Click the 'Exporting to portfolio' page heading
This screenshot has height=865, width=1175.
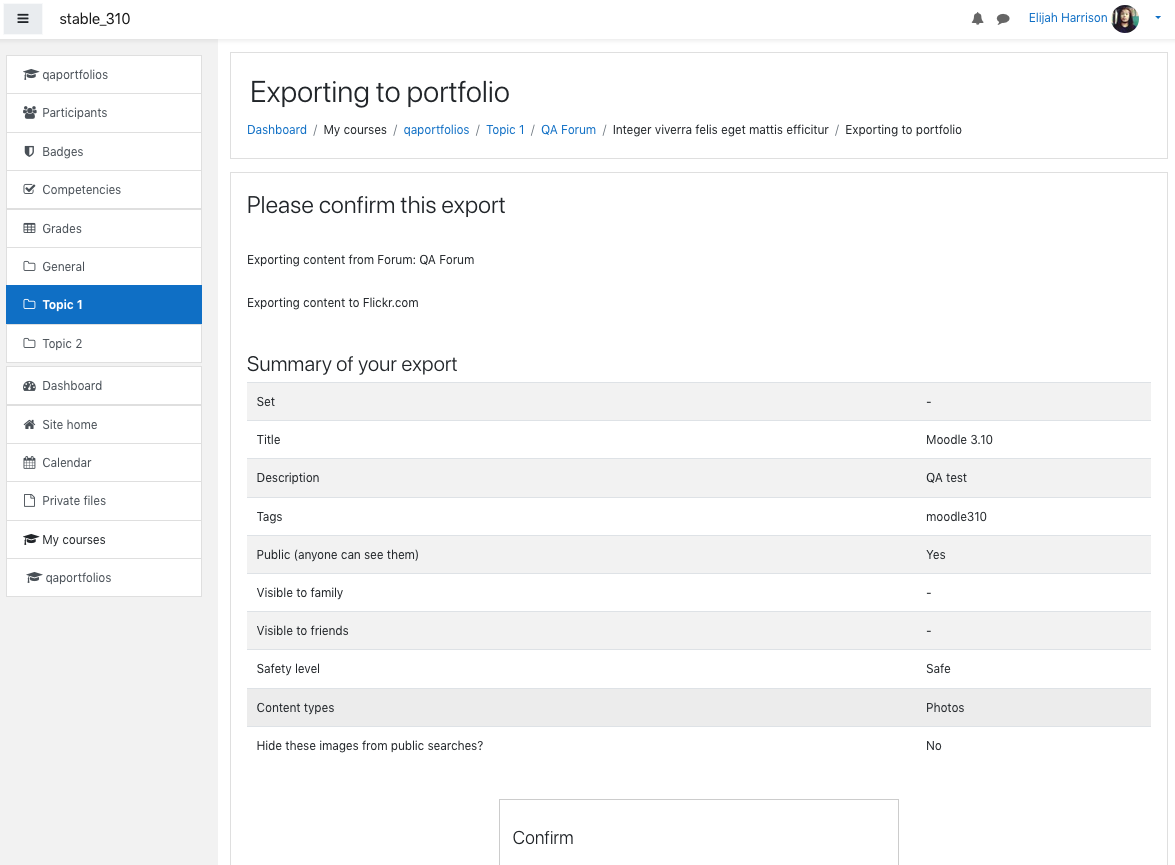[379, 92]
